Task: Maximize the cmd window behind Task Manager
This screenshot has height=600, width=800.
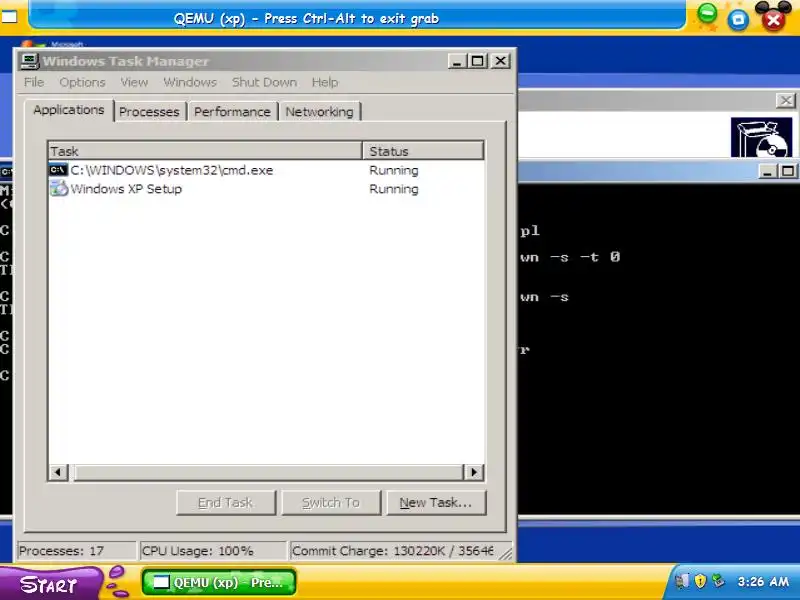Action: point(788,171)
